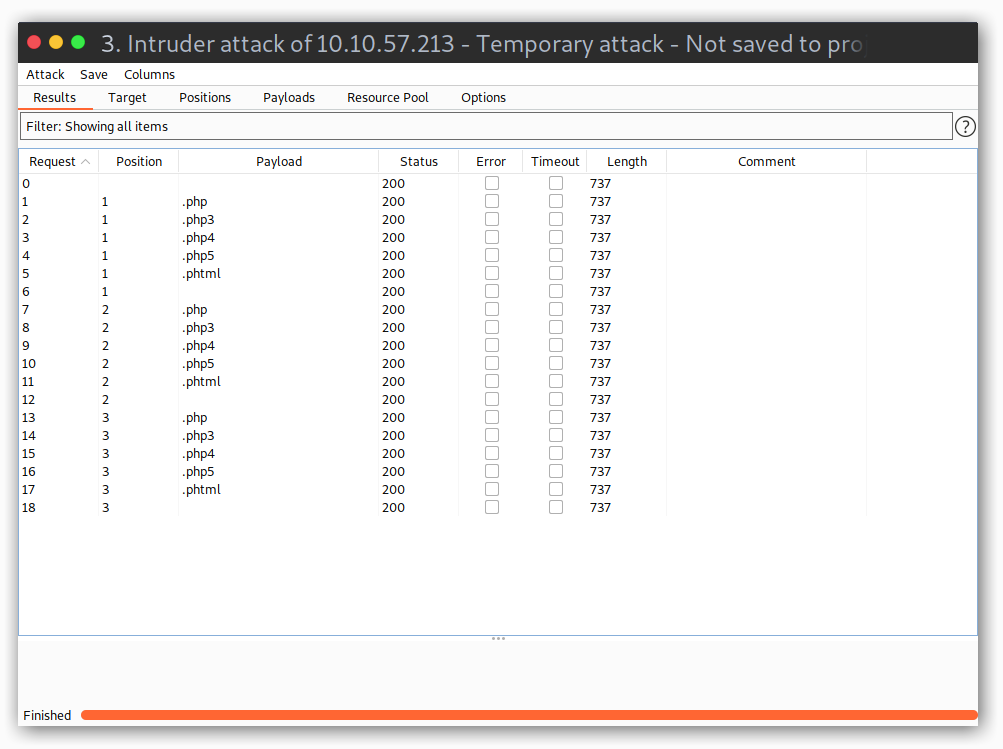Open the Columns menu
Screen dimensions: 1003x749
[x=149, y=74]
